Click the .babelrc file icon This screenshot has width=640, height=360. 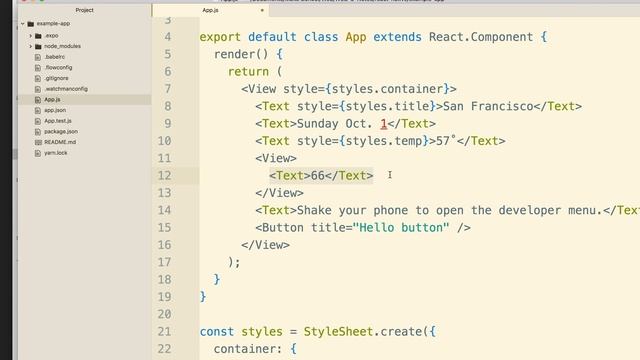pyautogui.click(x=38, y=57)
